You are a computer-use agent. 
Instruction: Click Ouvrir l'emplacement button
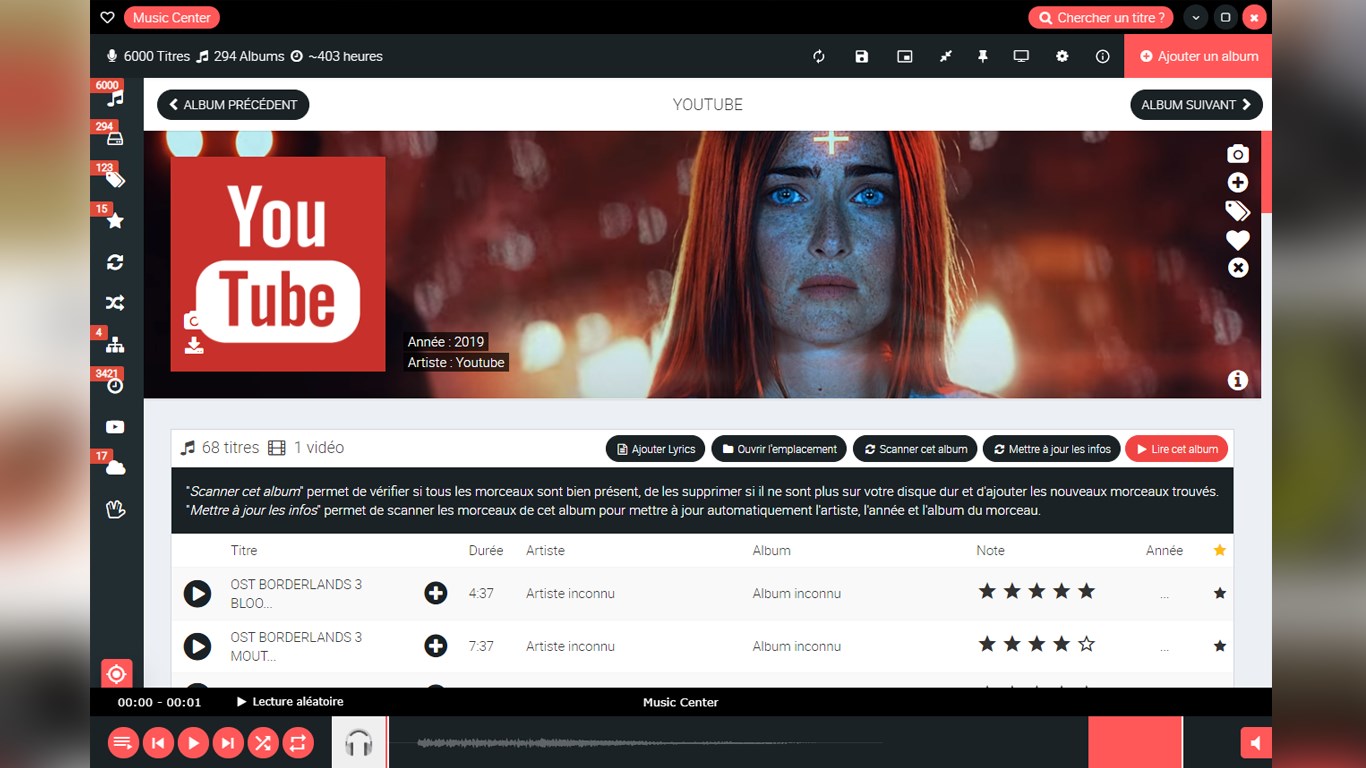(x=779, y=449)
